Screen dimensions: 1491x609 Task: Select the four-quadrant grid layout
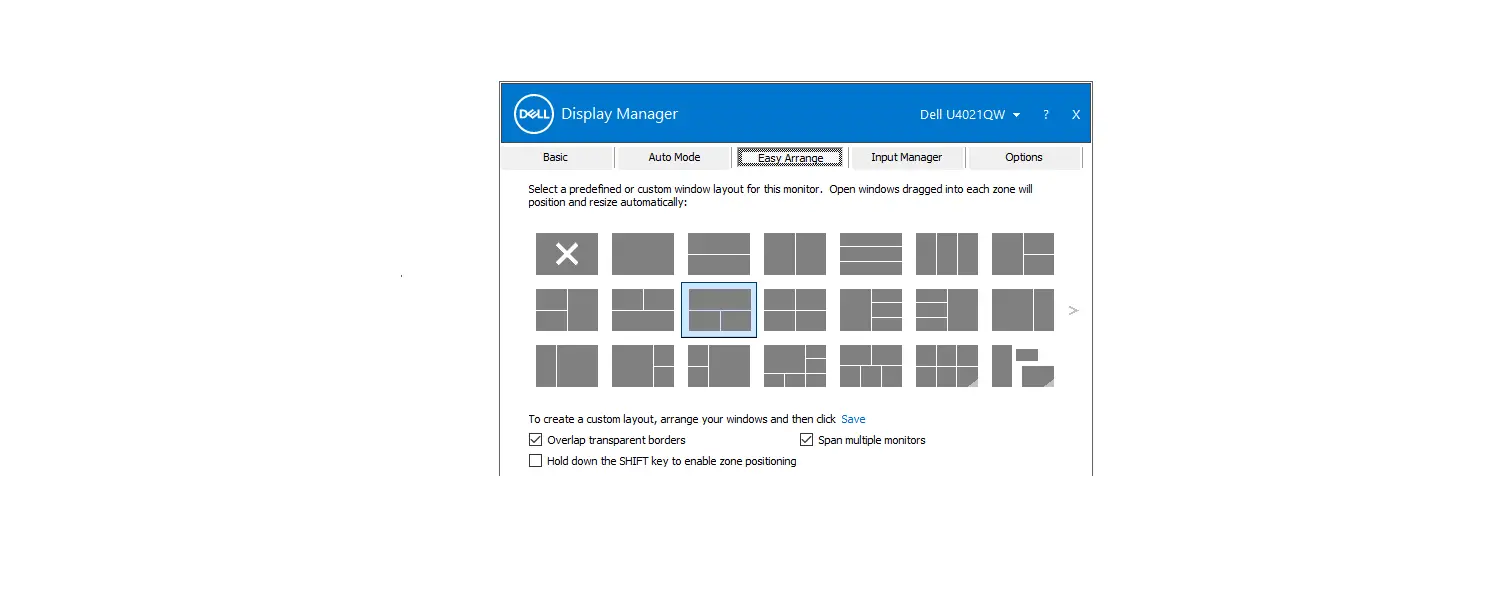coord(794,310)
